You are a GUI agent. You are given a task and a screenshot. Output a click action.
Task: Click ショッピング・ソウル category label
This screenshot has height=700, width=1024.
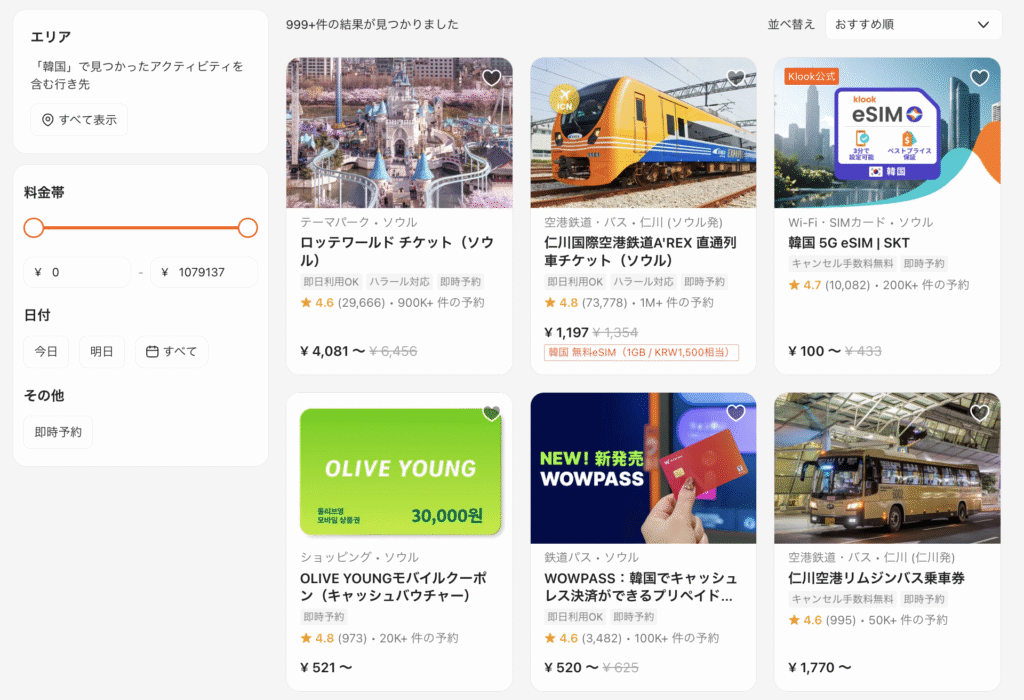(359, 557)
